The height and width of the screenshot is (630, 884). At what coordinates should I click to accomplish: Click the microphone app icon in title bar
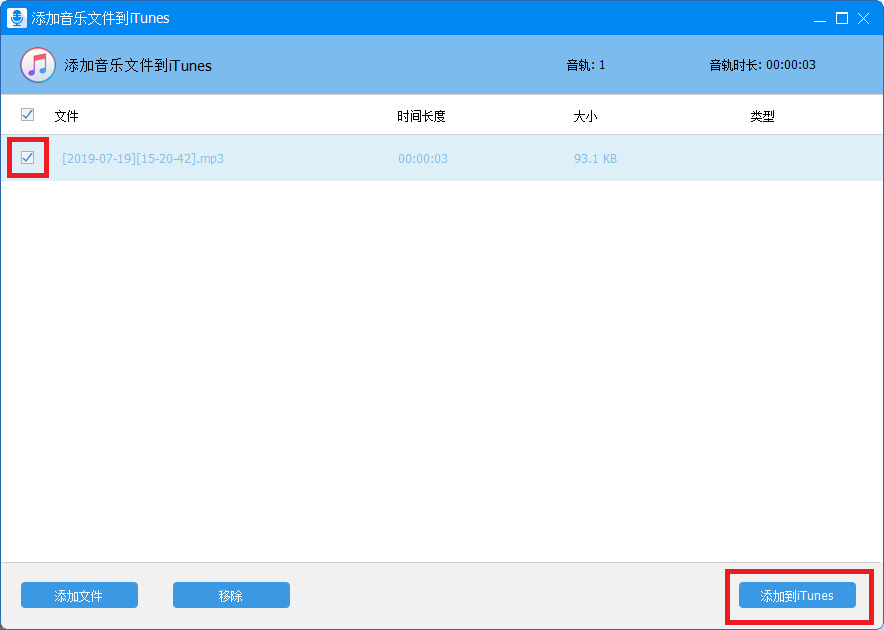click(17, 18)
